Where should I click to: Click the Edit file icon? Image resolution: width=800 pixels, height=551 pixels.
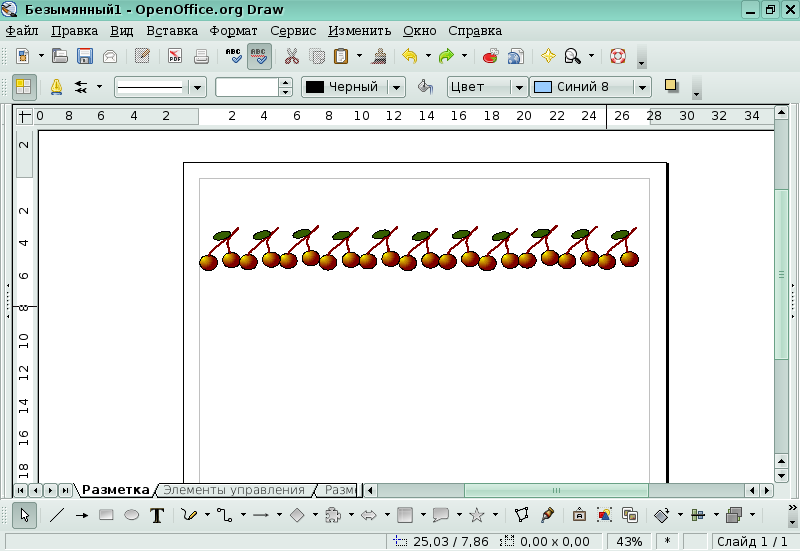point(142,56)
